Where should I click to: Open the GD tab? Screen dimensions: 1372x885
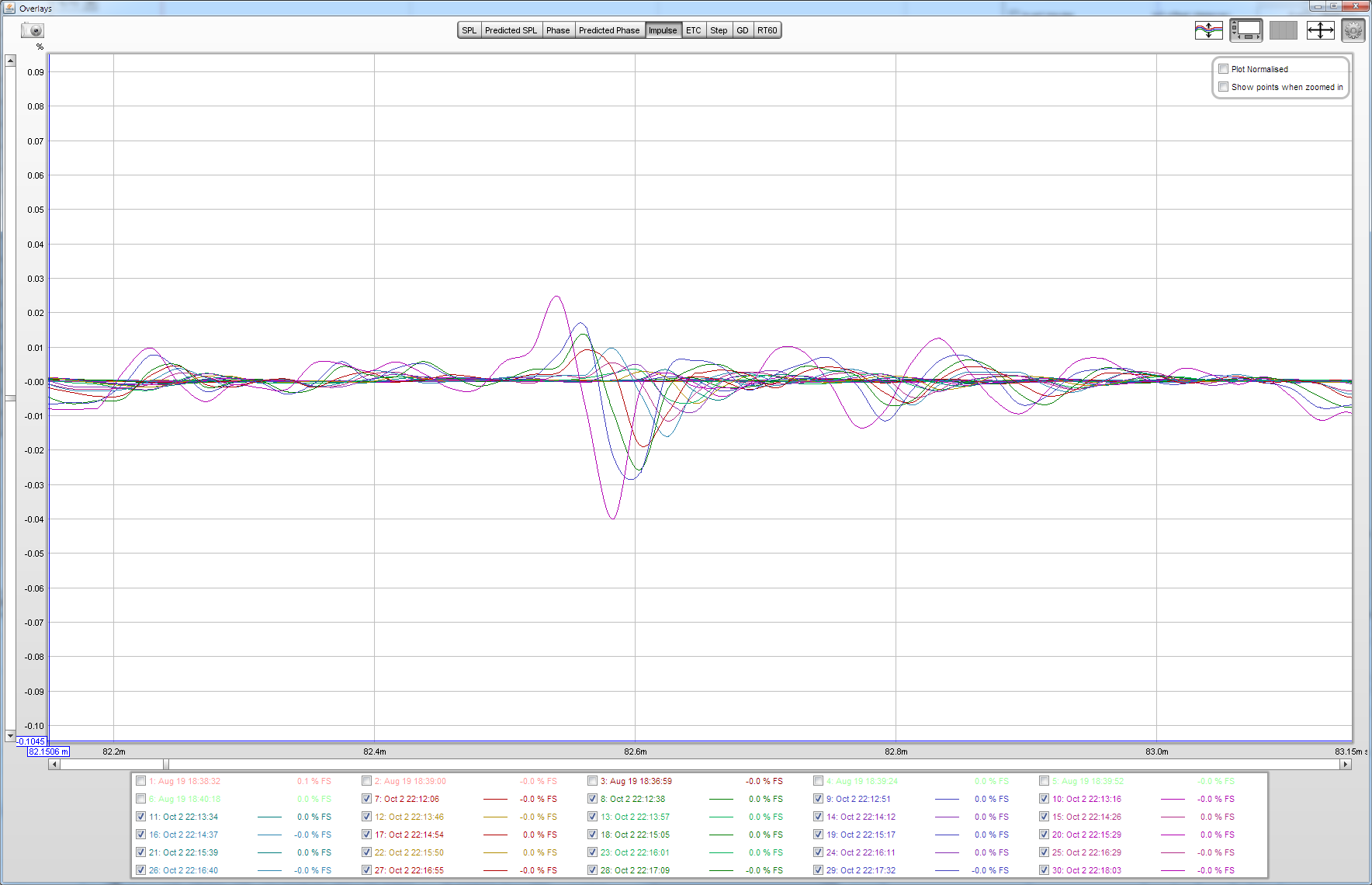pyautogui.click(x=743, y=30)
